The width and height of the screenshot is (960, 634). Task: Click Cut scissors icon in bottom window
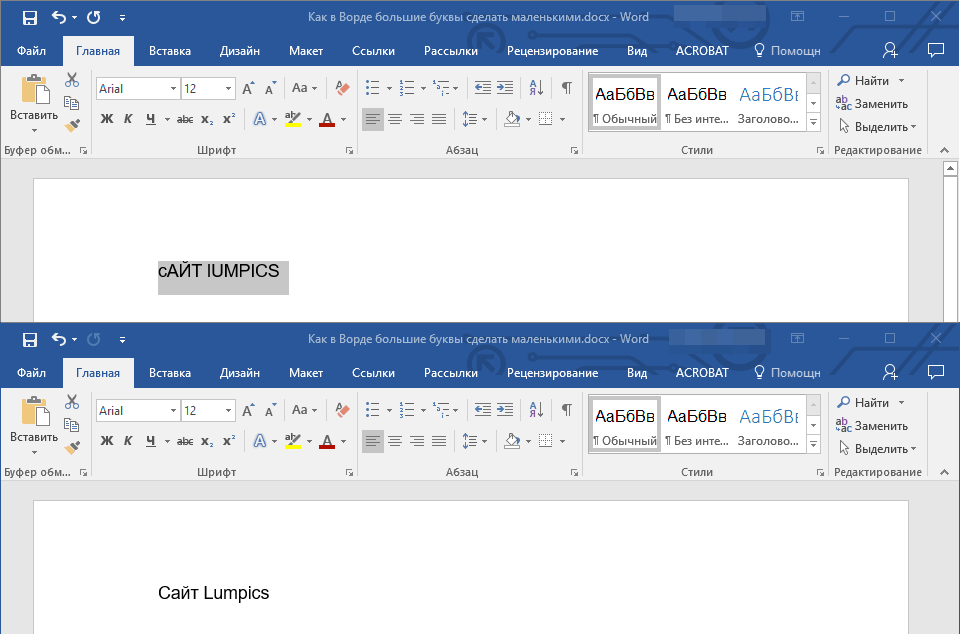pyautogui.click(x=72, y=402)
